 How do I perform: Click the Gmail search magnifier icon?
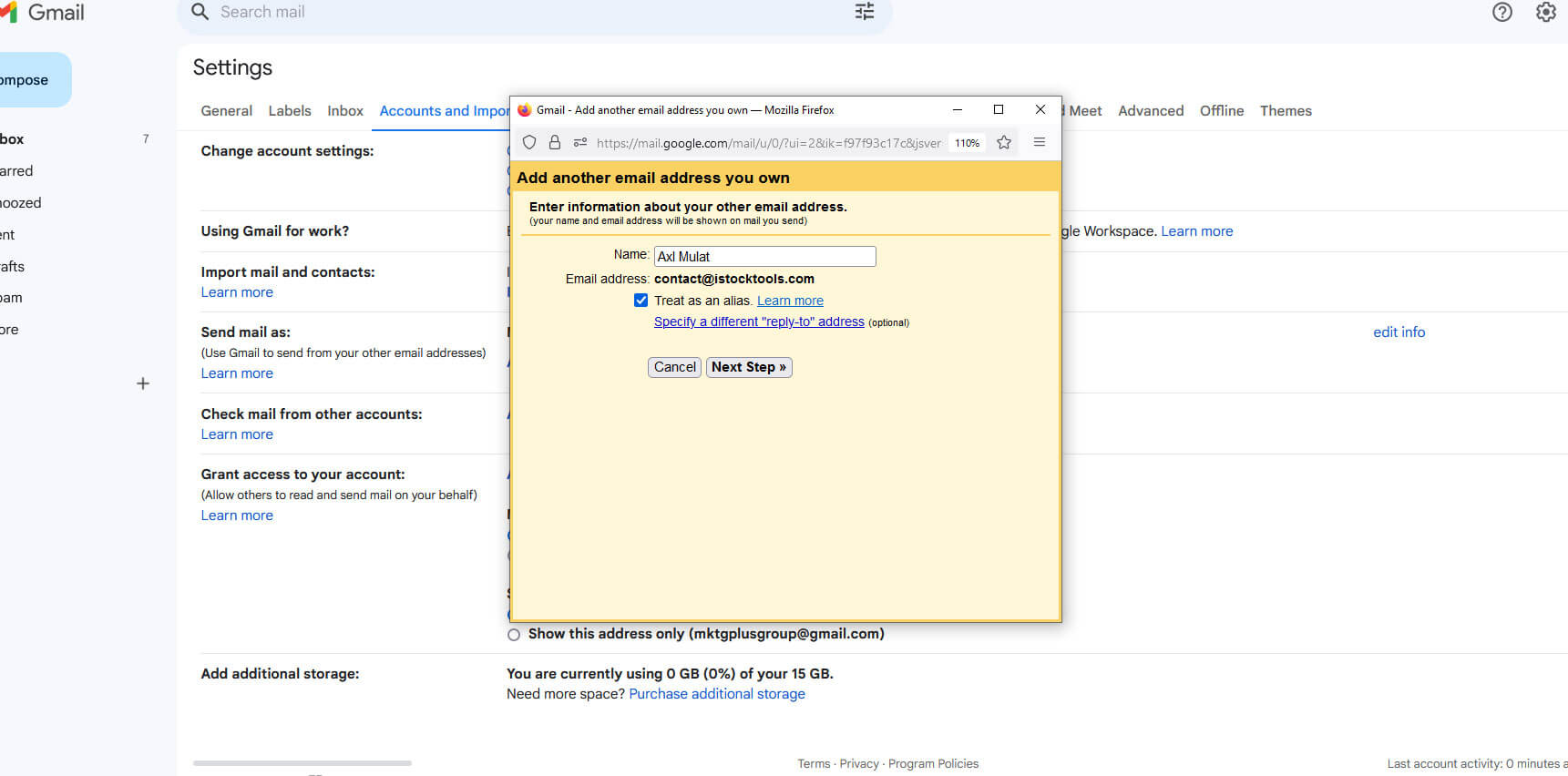point(200,12)
